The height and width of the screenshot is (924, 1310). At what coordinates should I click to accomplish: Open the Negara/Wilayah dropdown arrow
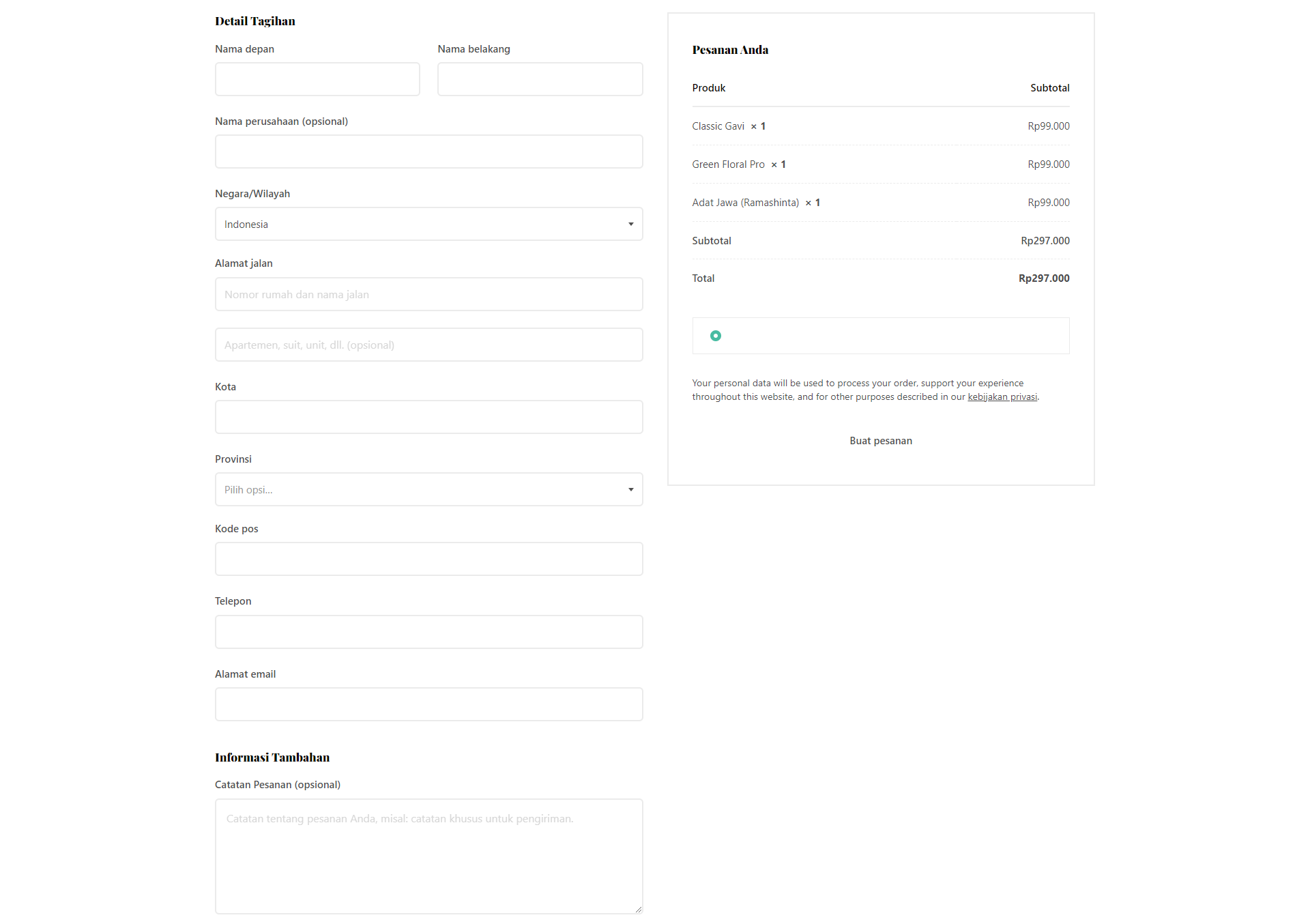pyautogui.click(x=630, y=225)
